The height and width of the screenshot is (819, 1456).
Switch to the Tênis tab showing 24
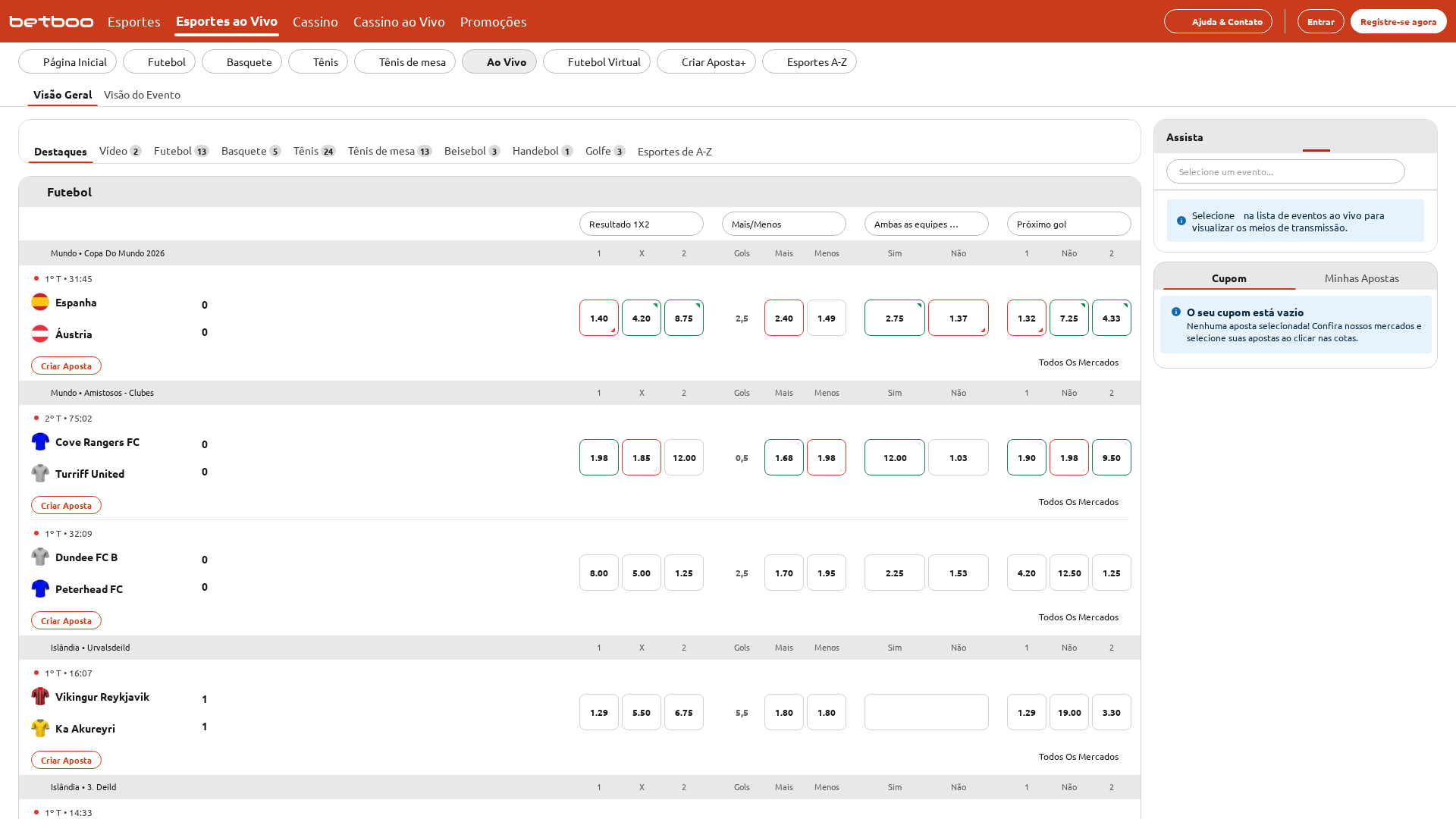(x=315, y=151)
